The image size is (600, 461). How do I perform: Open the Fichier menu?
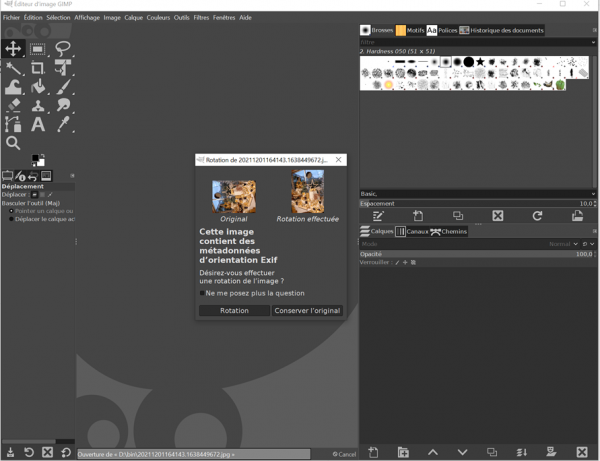11,18
